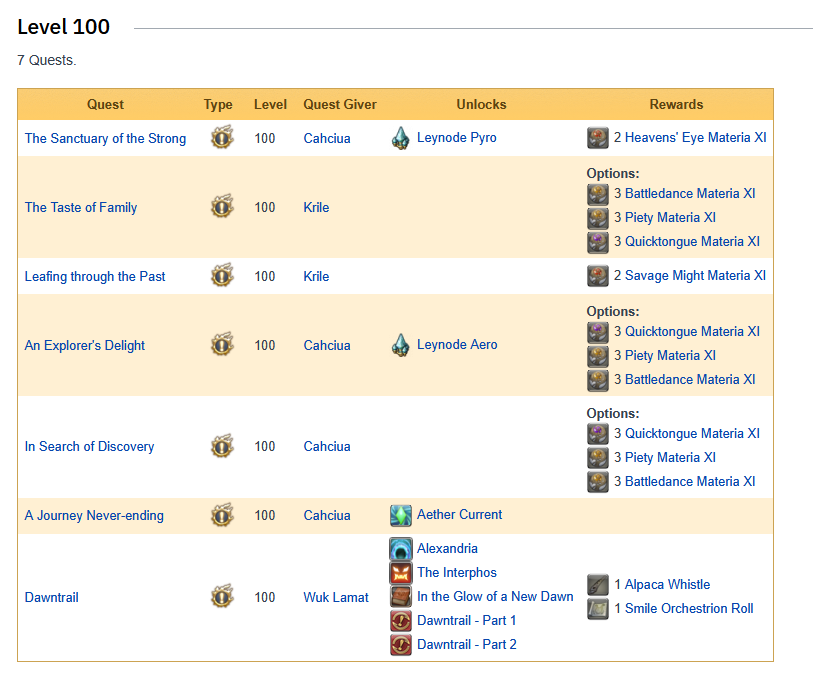Image resolution: width=813 pixels, height=686 pixels.
Task: Click Cahciua in The Sanctuary of the Strong row
Action: coord(327,138)
